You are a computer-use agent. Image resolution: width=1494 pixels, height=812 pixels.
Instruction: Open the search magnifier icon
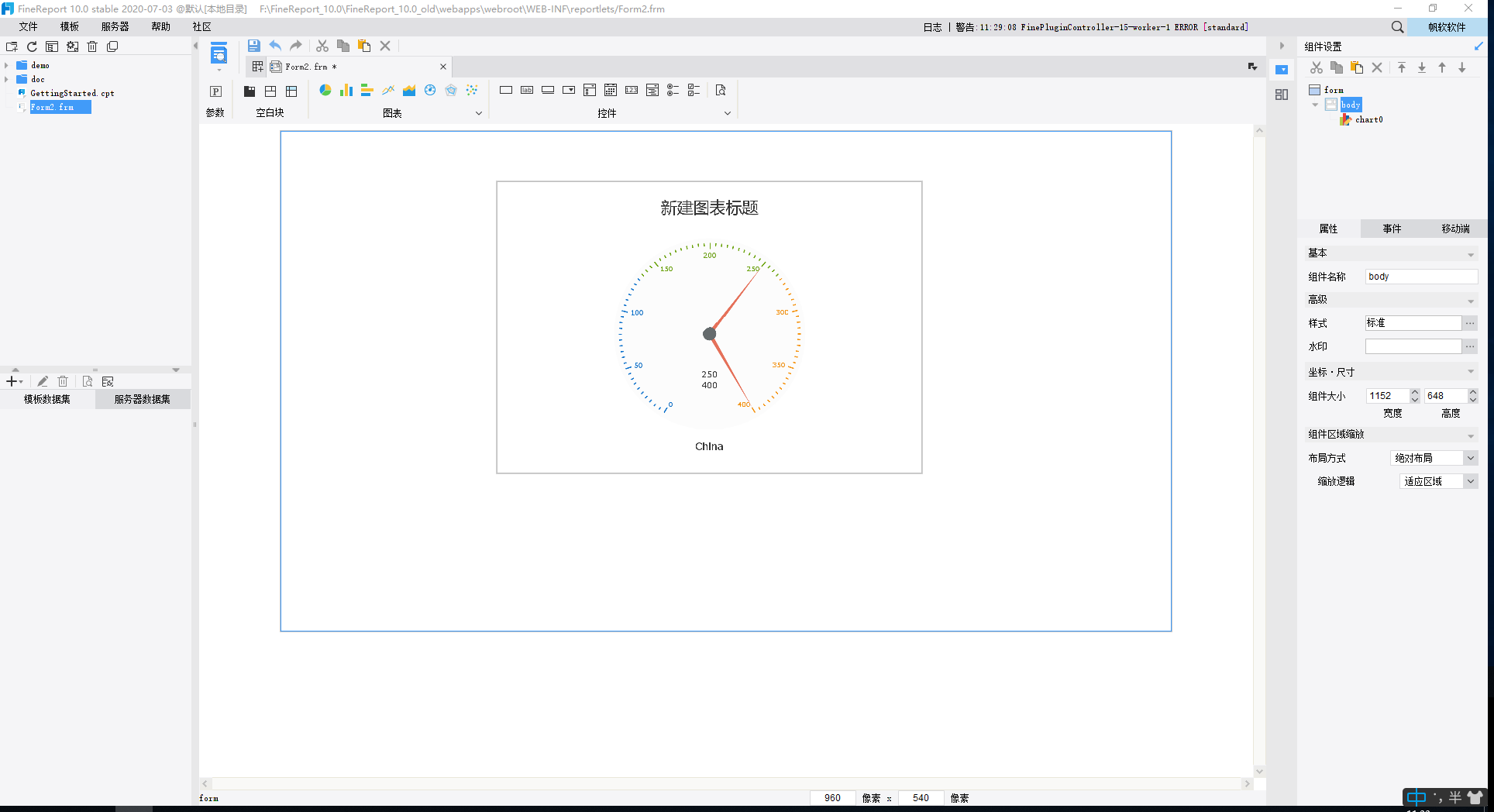(1397, 27)
